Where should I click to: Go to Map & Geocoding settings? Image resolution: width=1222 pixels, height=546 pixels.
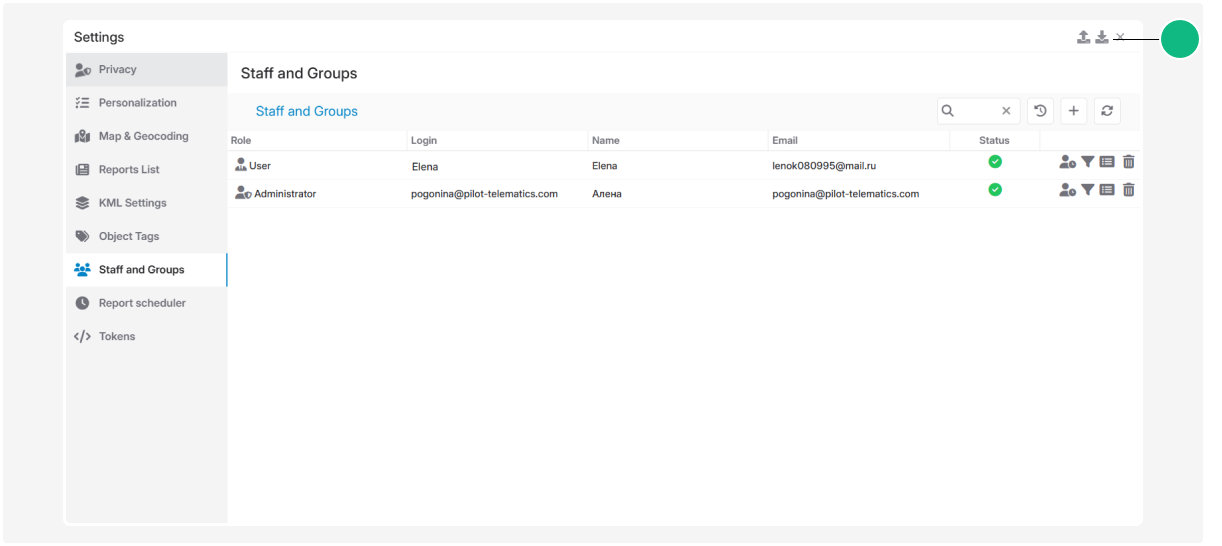pos(143,136)
